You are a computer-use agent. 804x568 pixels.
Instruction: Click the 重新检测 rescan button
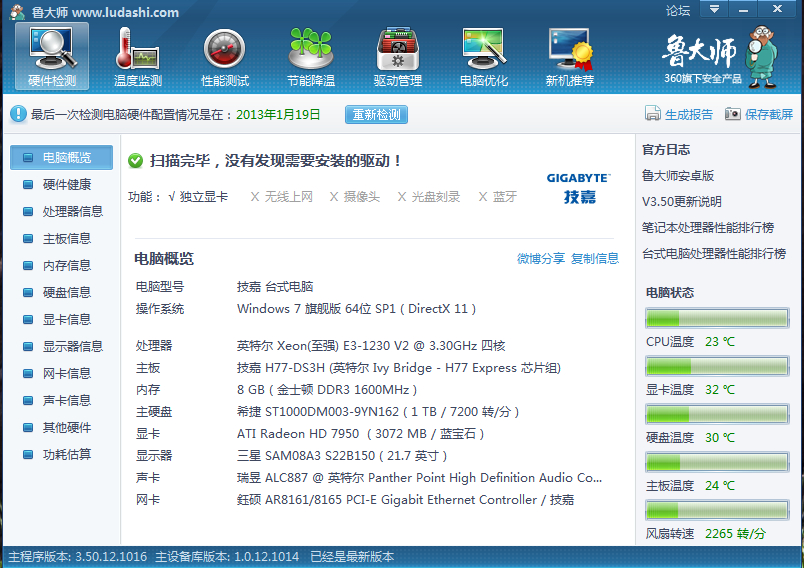(376, 114)
